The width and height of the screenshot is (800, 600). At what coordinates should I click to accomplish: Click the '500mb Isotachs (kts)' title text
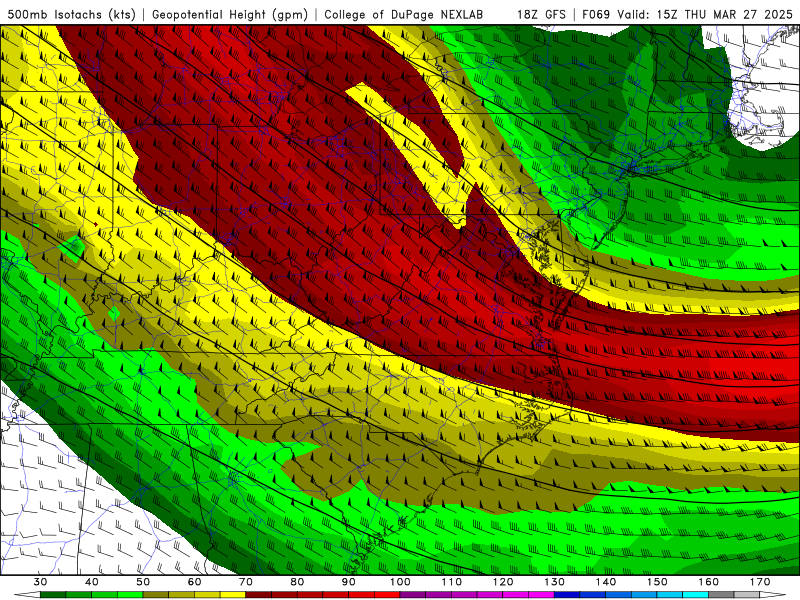point(71,14)
